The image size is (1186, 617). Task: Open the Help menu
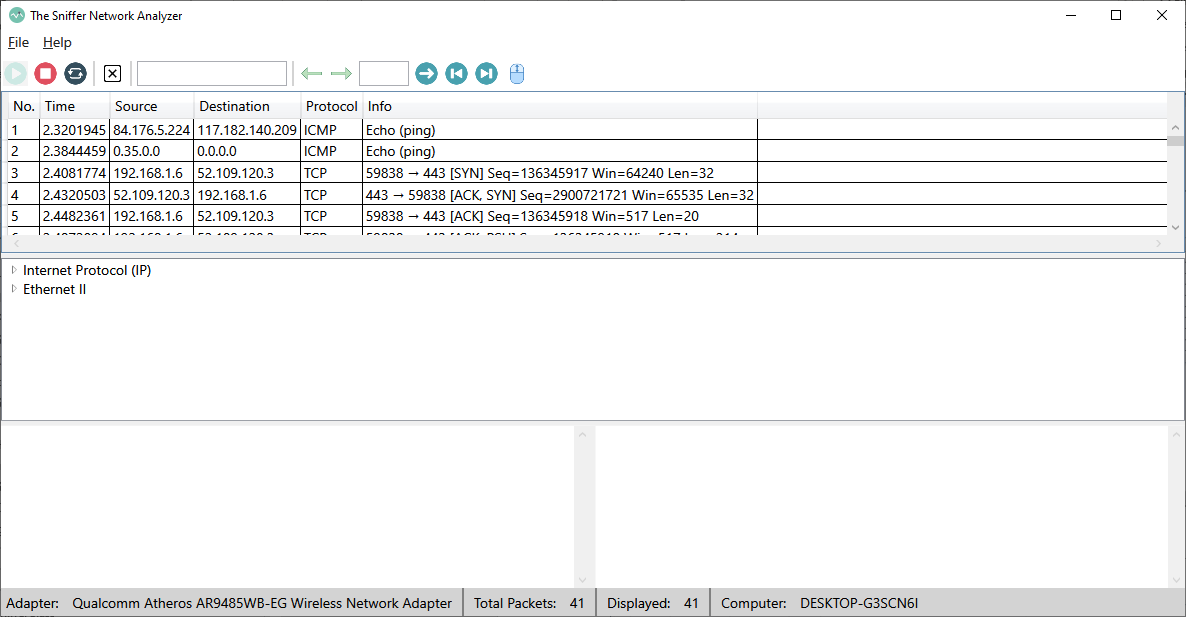(x=57, y=42)
